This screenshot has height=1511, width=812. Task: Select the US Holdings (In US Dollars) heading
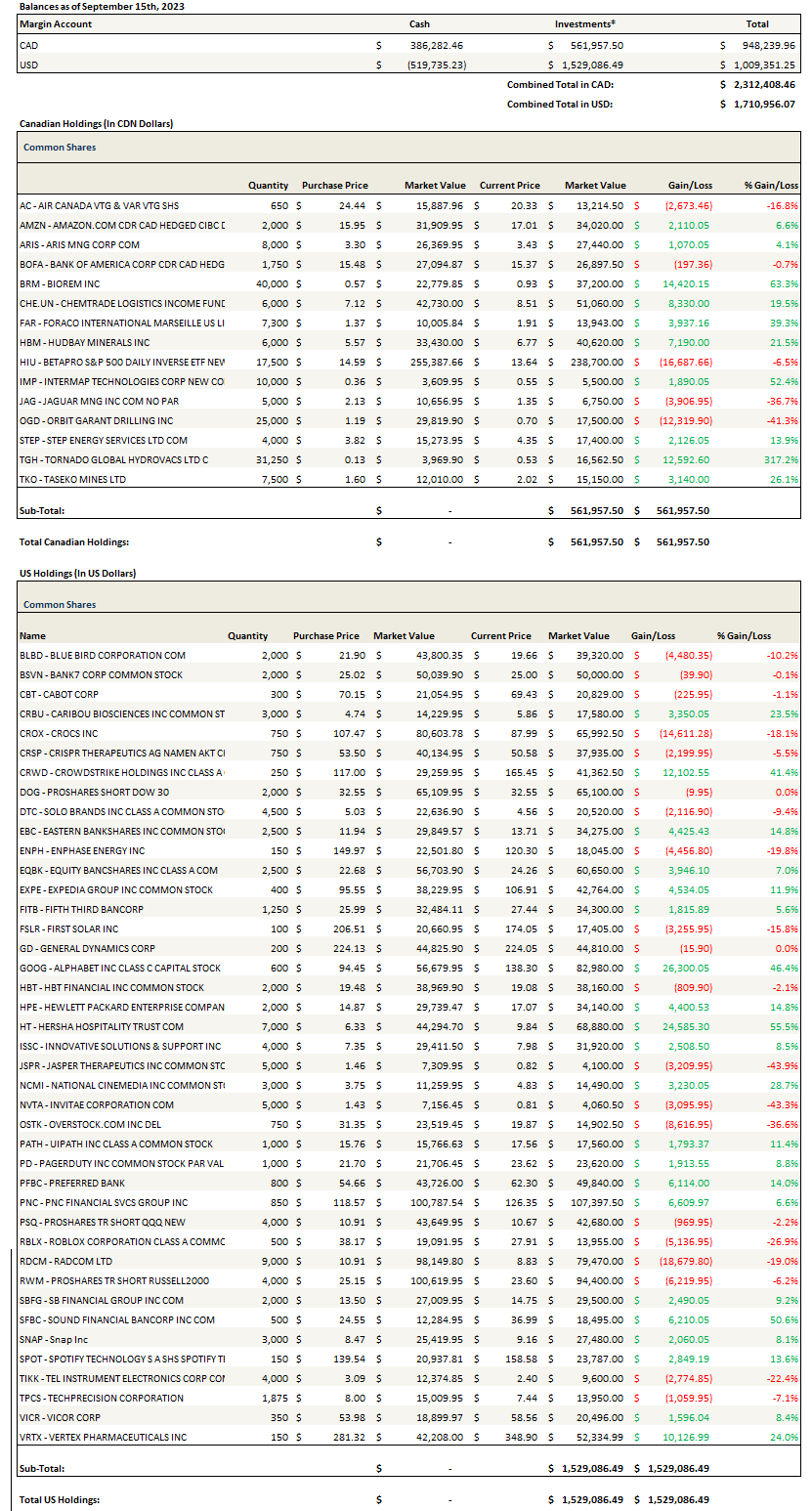(x=77, y=574)
